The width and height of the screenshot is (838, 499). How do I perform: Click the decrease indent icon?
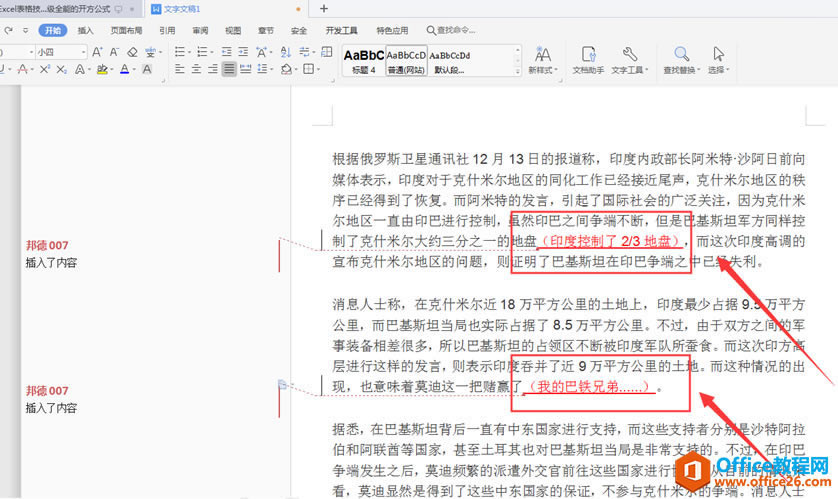227,52
